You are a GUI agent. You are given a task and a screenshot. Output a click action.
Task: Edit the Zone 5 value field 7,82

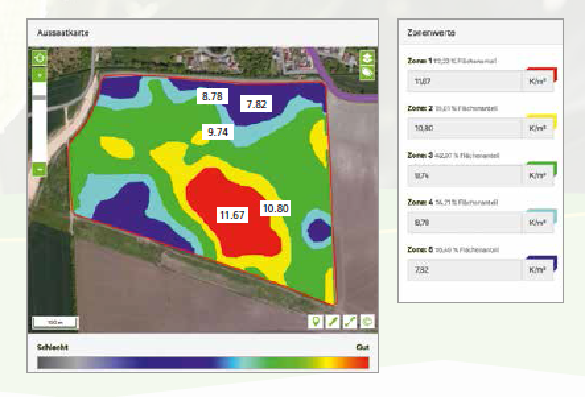click(465, 270)
